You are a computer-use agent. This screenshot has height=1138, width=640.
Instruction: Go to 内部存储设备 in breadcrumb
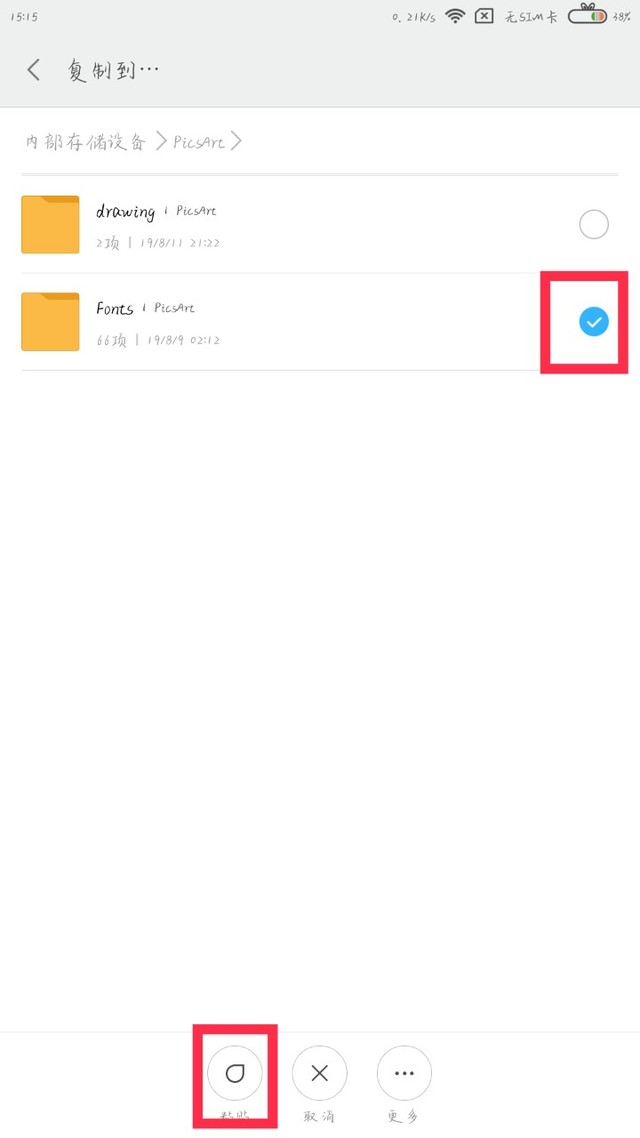[x=86, y=142]
